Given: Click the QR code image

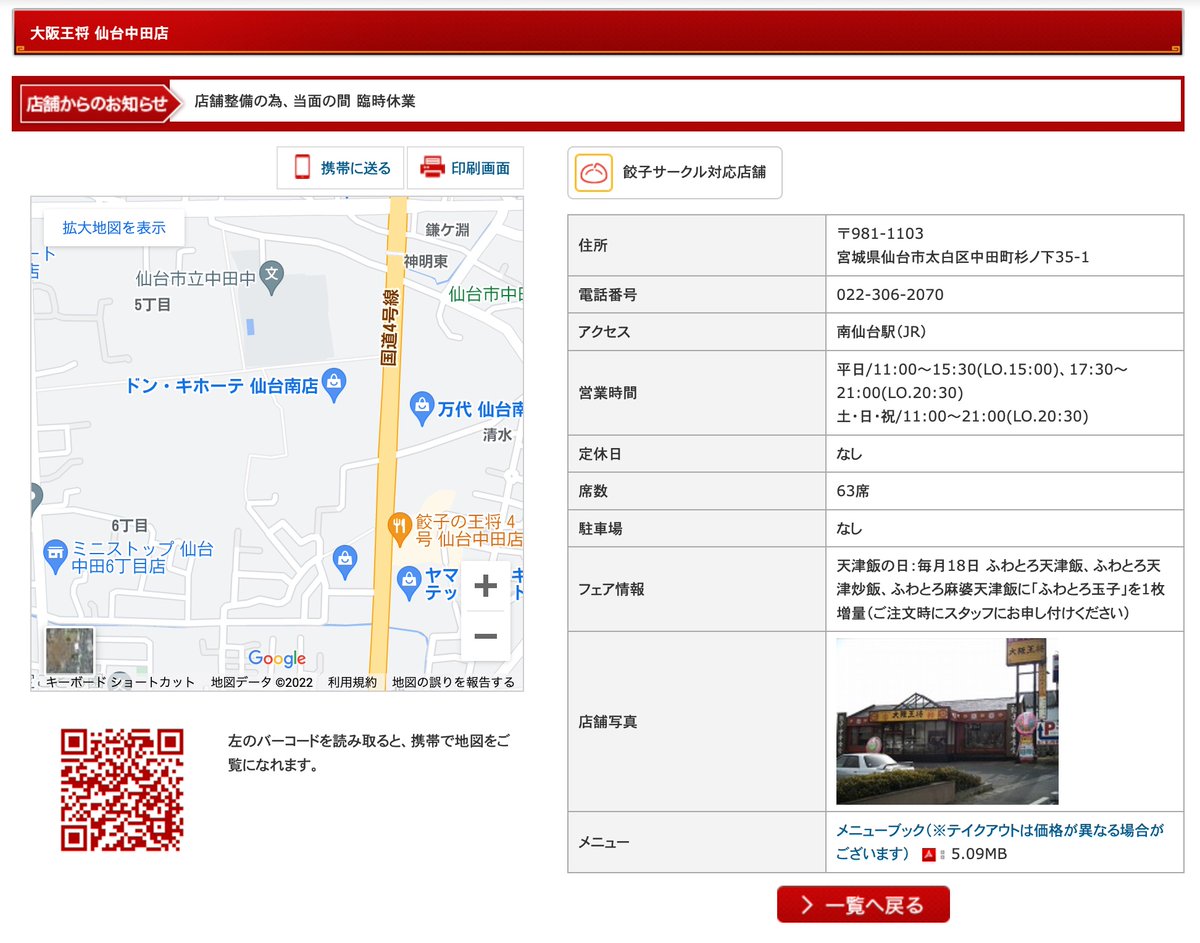Looking at the screenshot, I should pyautogui.click(x=122, y=790).
